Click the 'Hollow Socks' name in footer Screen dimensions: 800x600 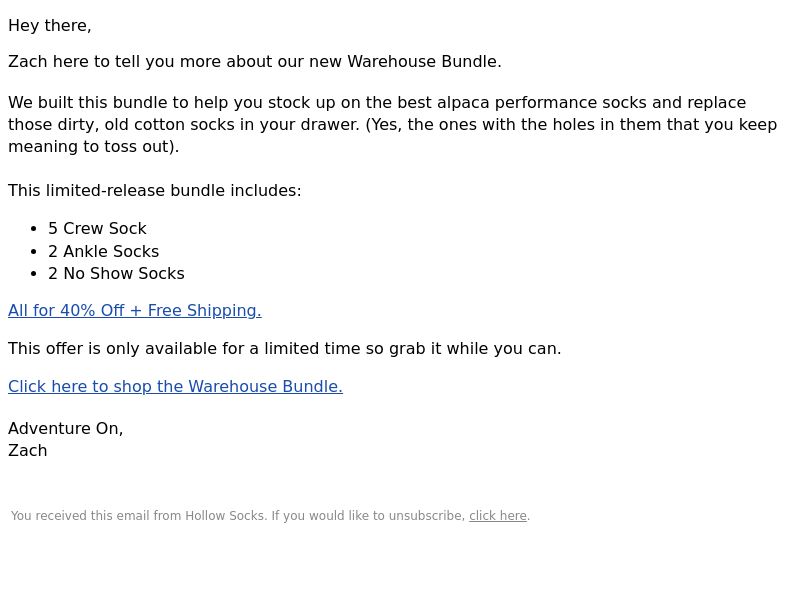pos(226,516)
